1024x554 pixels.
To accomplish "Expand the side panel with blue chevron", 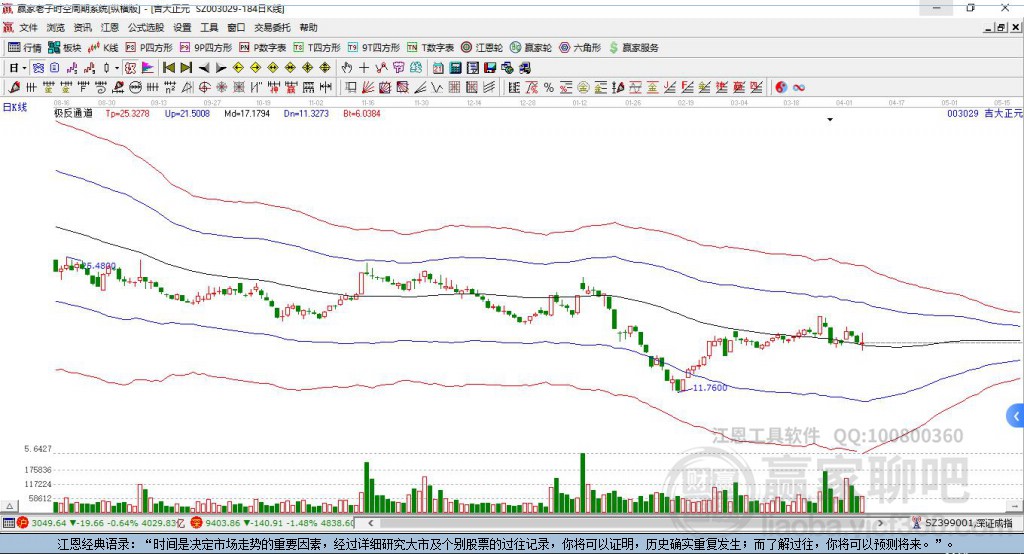I will pyautogui.click(x=1016, y=416).
